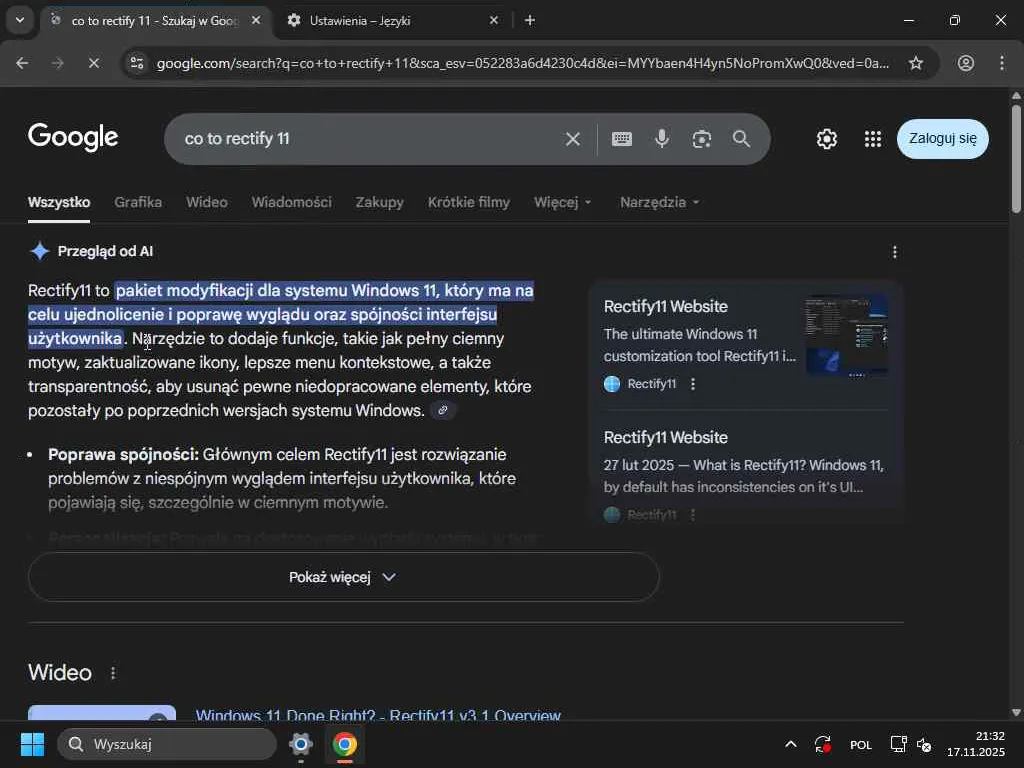The width and height of the screenshot is (1024, 768).
Task: Switch to the Wideo tab
Action: (206, 202)
